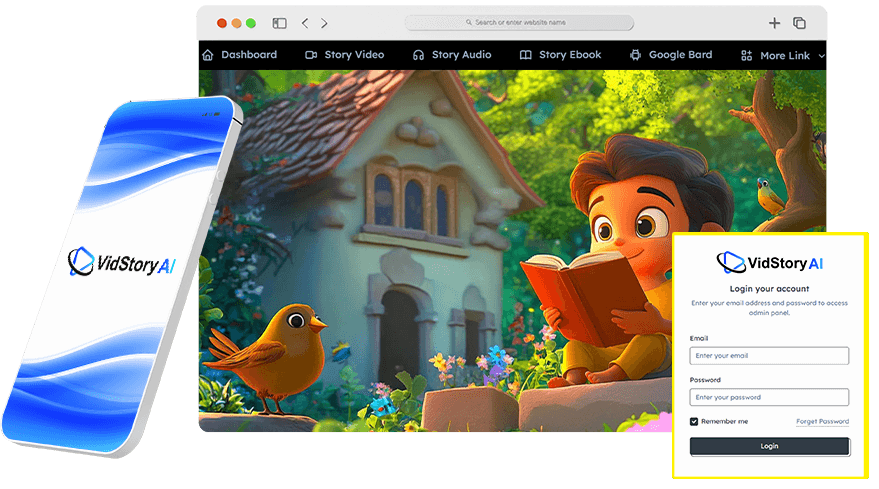This screenshot has width=879, height=489.
Task: Follow the Forget Password link
Action: coord(822,421)
